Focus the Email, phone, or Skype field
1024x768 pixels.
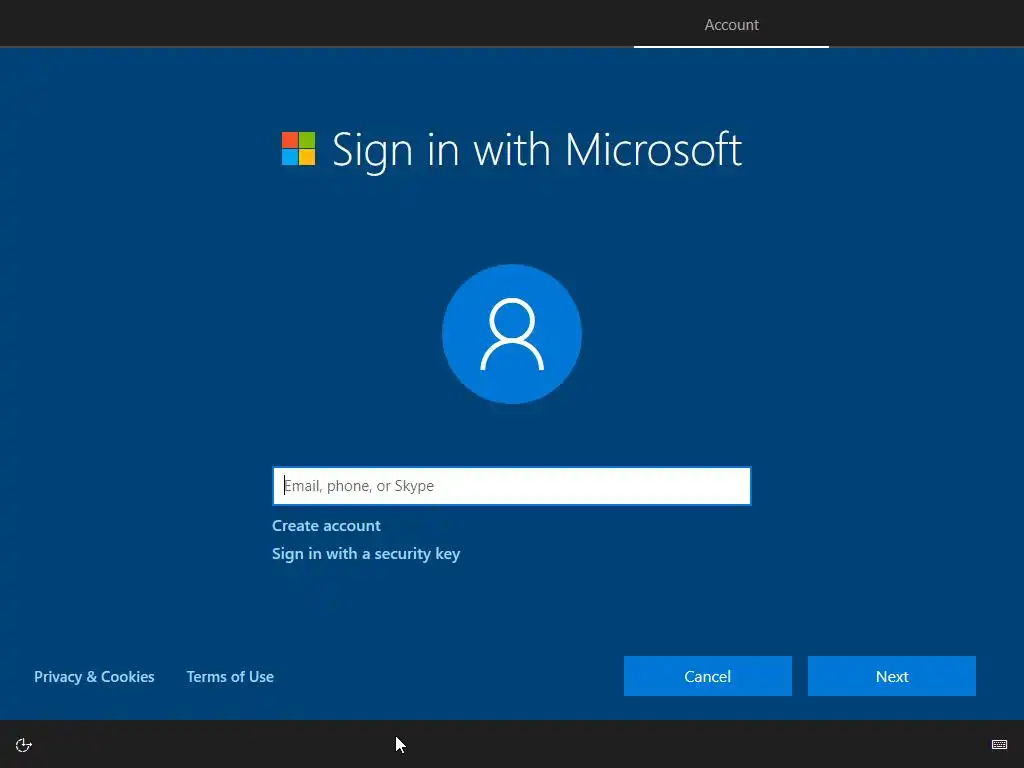pos(511,486)
